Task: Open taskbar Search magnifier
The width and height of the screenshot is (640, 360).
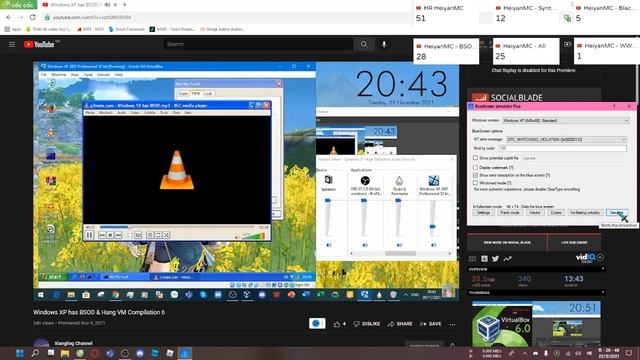Action: pos(35,353)
